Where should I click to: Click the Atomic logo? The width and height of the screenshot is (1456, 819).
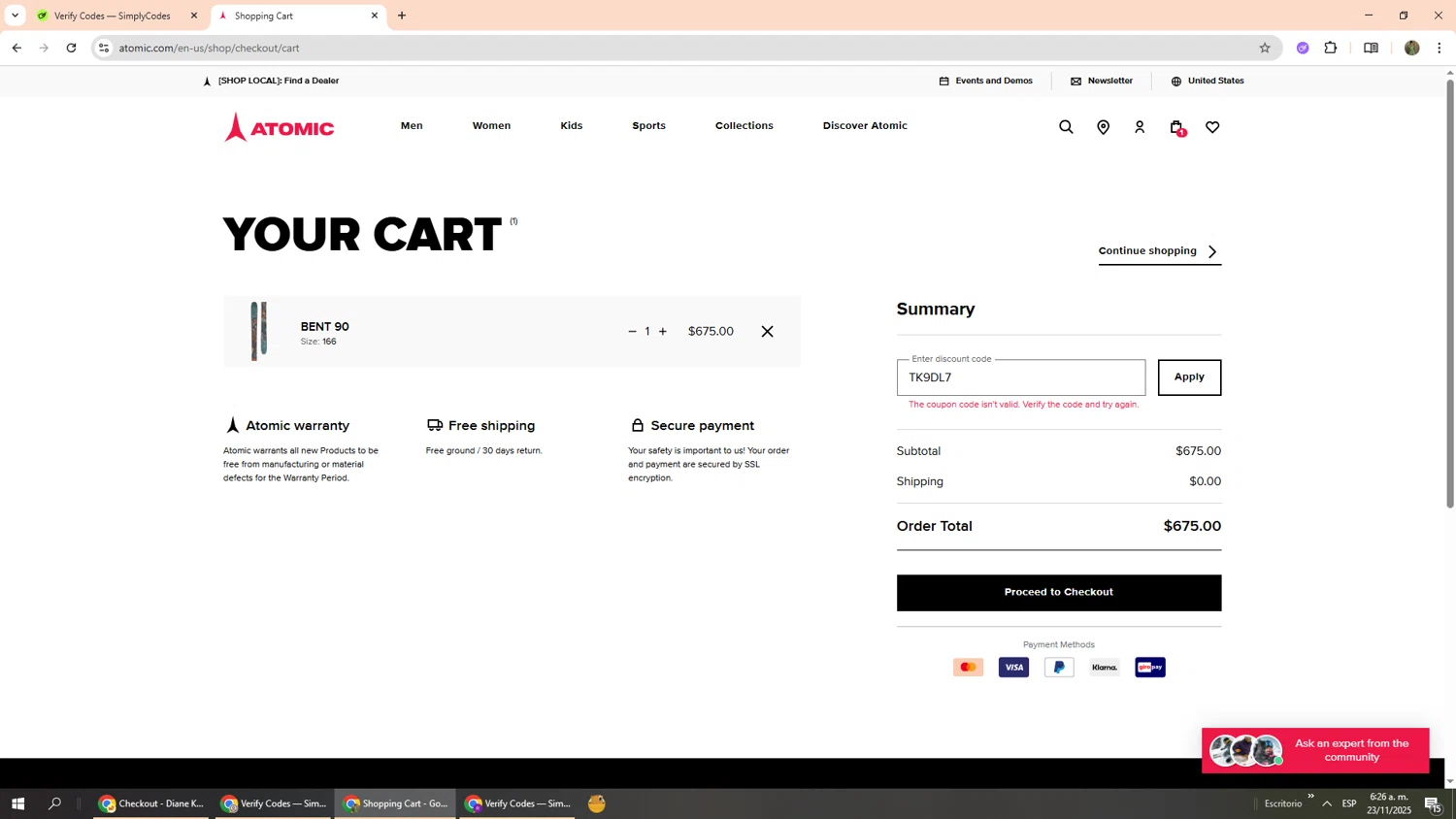tap(279, 127)
